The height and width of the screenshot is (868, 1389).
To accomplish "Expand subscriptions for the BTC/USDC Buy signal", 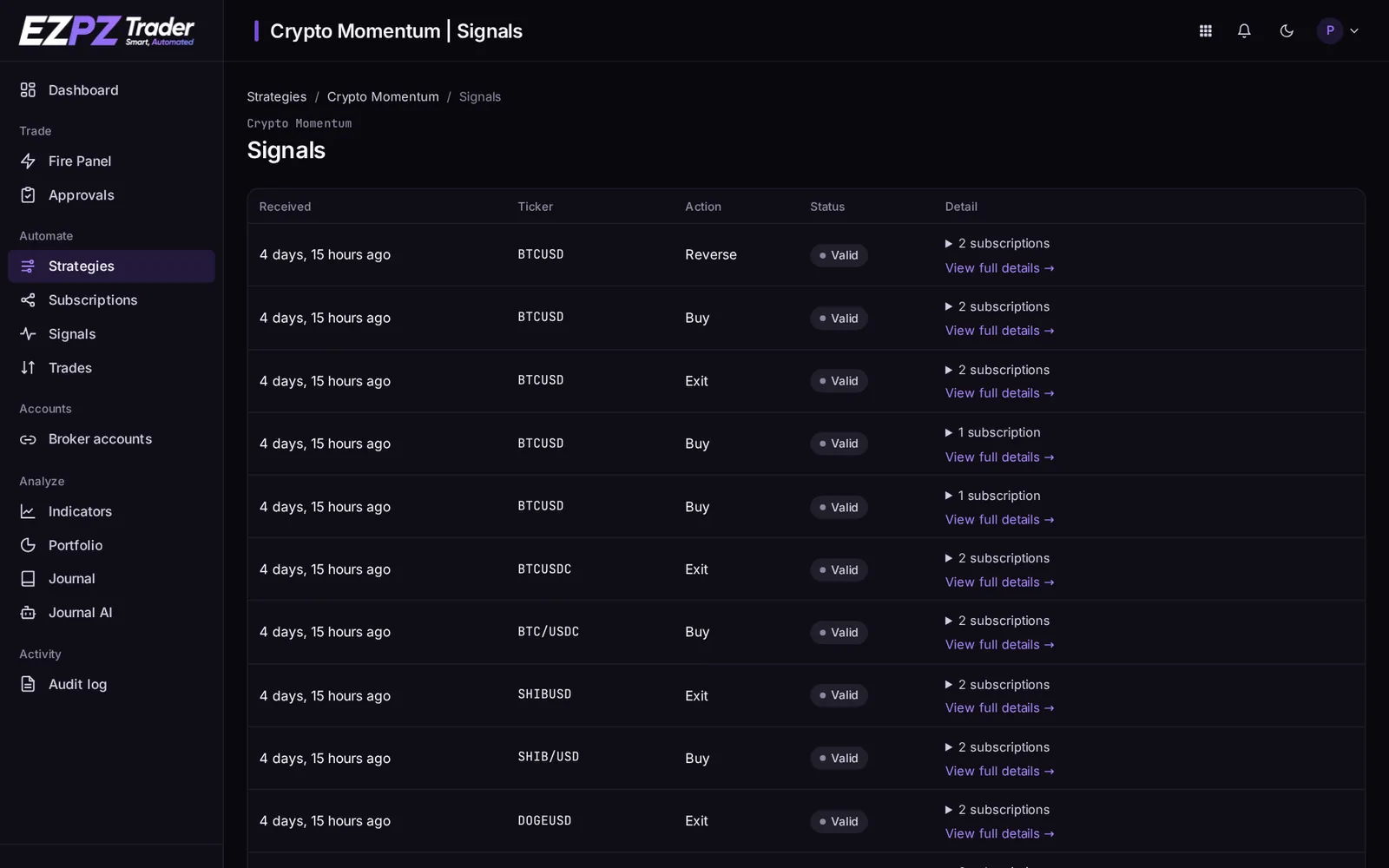I will click(997, 621).
